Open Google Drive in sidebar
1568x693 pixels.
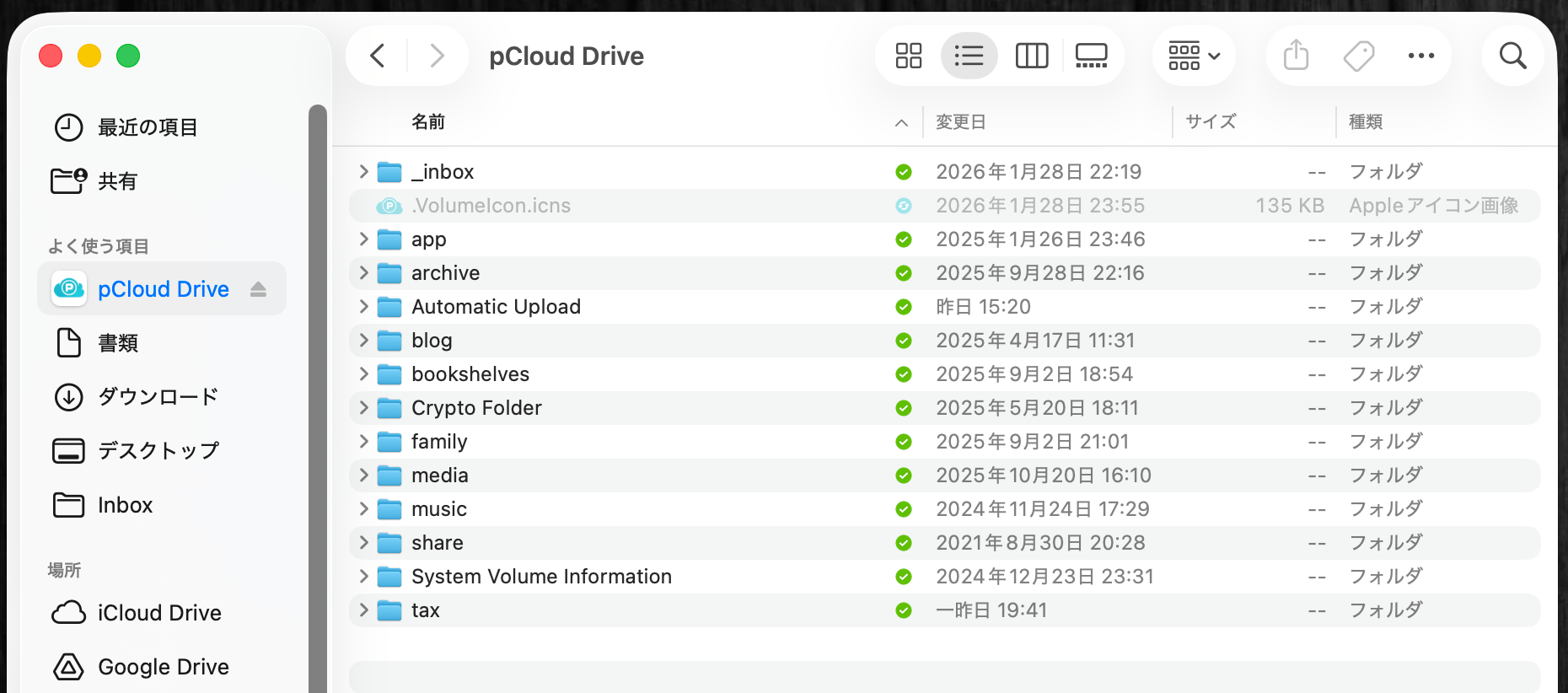coord(163,667)
